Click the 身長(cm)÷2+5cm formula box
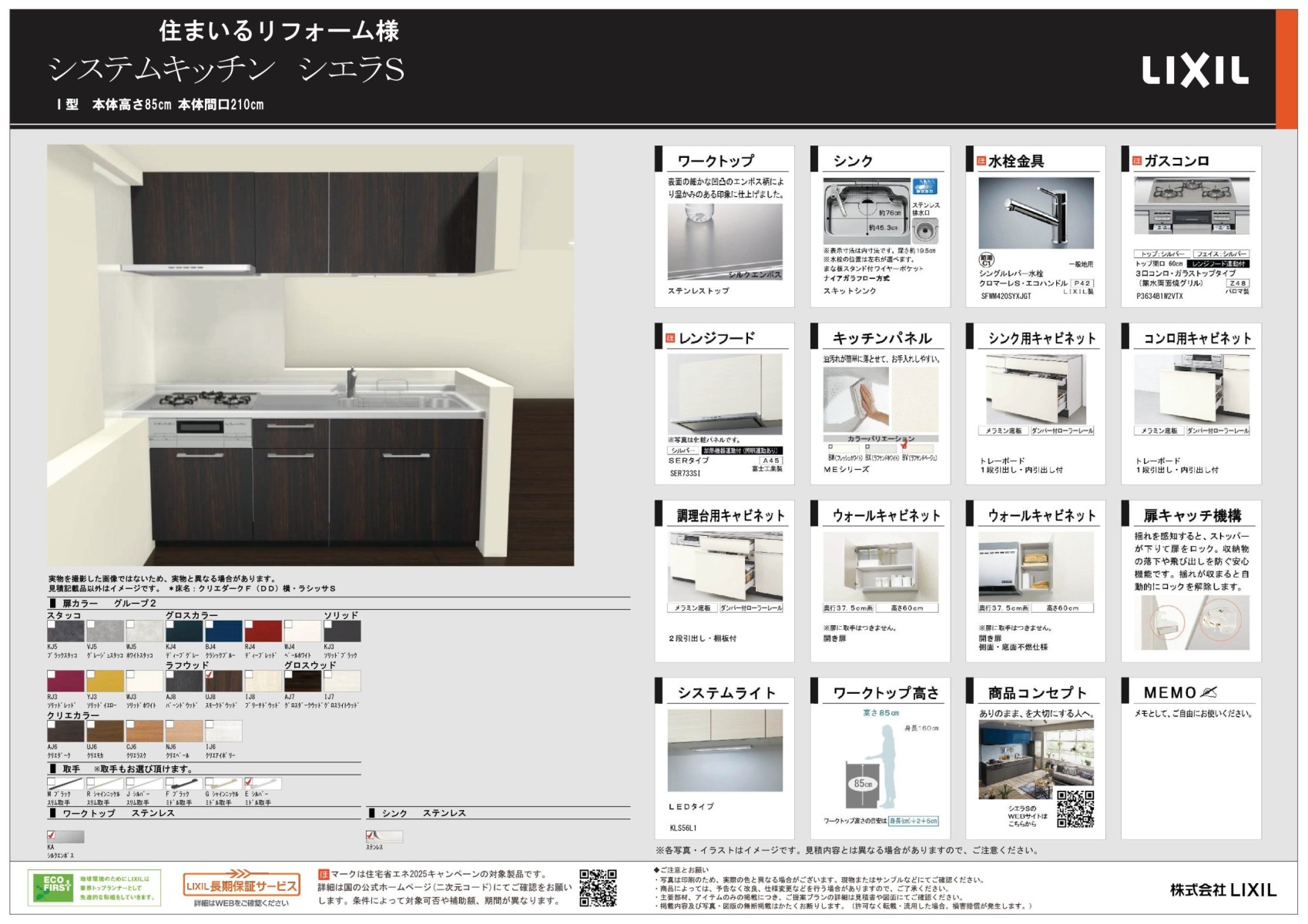 (x=913, y=821)
